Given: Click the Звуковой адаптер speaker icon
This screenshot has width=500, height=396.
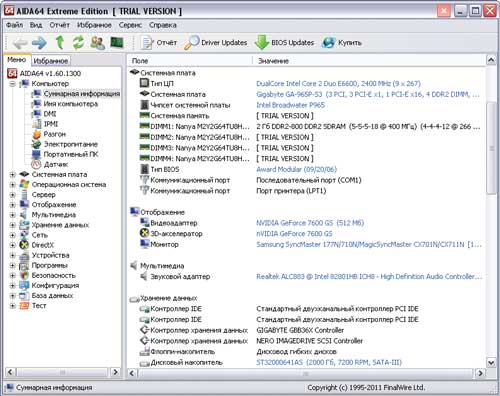Looking at the screenshot, I should point(144,276).
